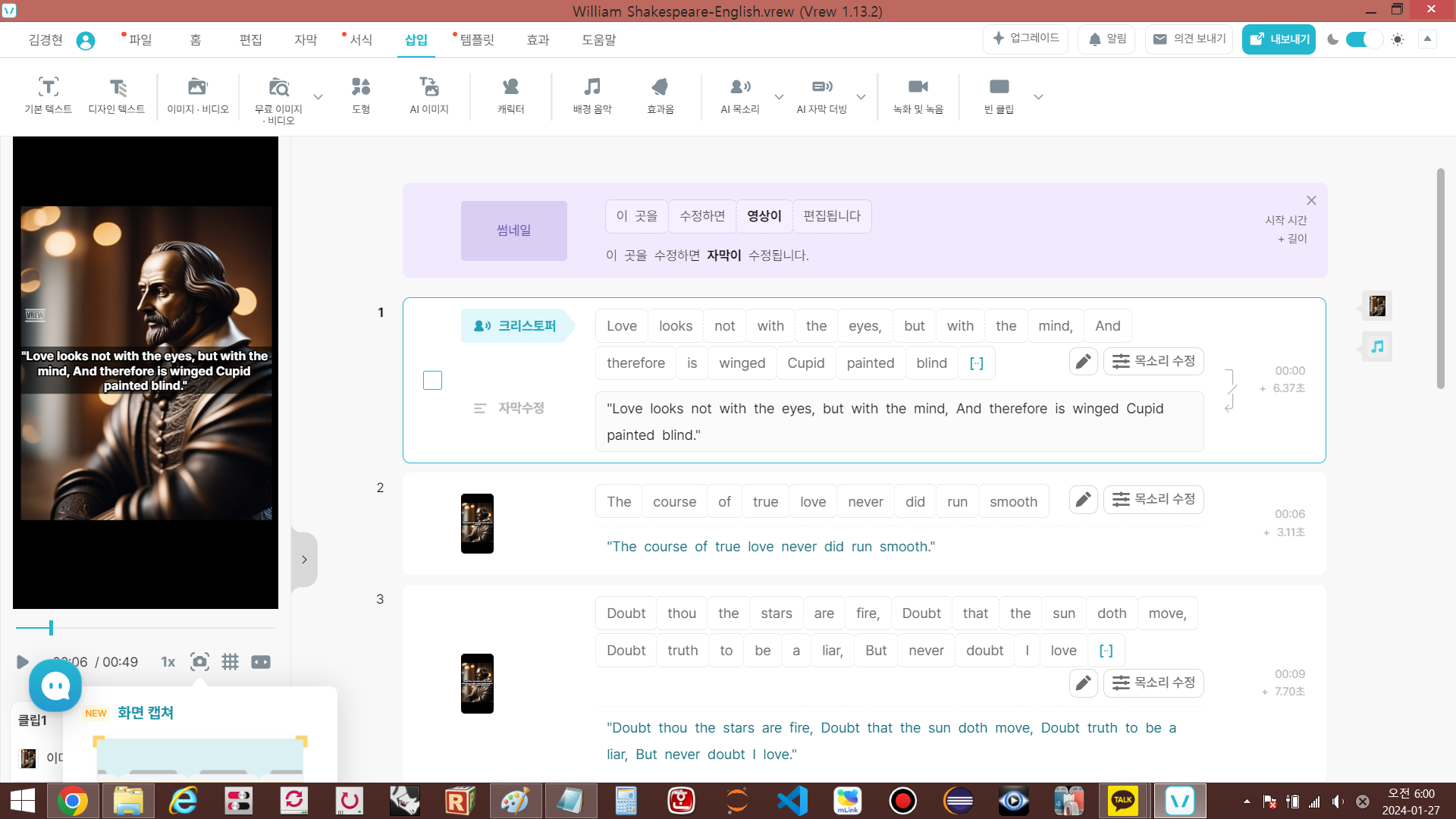Click the screen capture icon under preview
The height and width of the screenshot is (819, 1456).
click(x=199, y=662)
